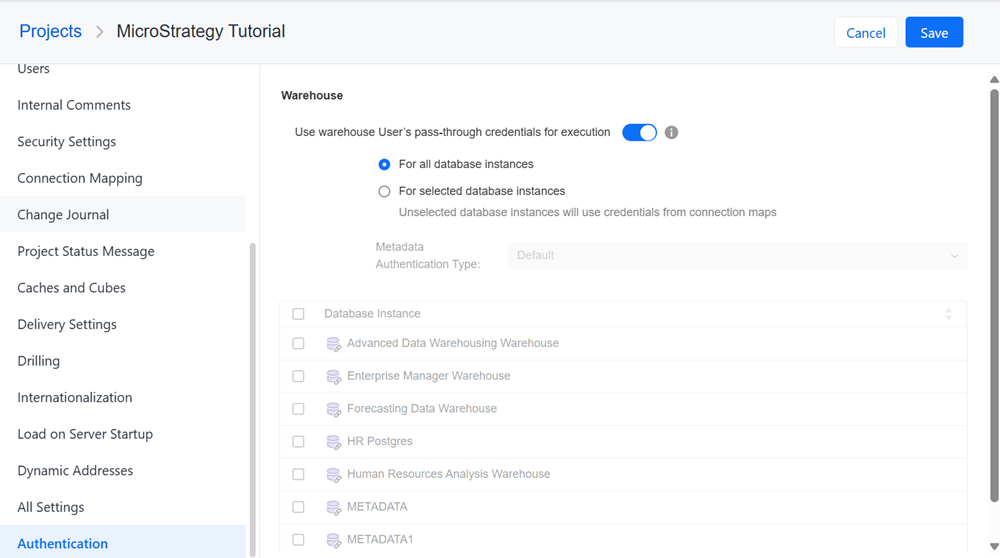Turn off warehouse pass-through credentials switch
This screenshot has width=1000, height=558.
point(639,133)
